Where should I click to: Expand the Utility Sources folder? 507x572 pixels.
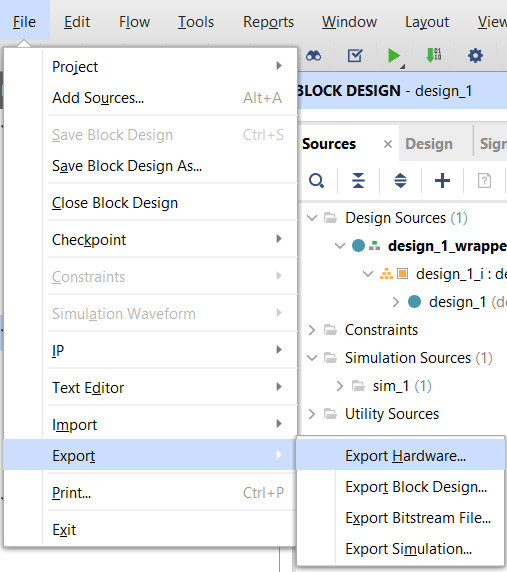pos(311,414)
